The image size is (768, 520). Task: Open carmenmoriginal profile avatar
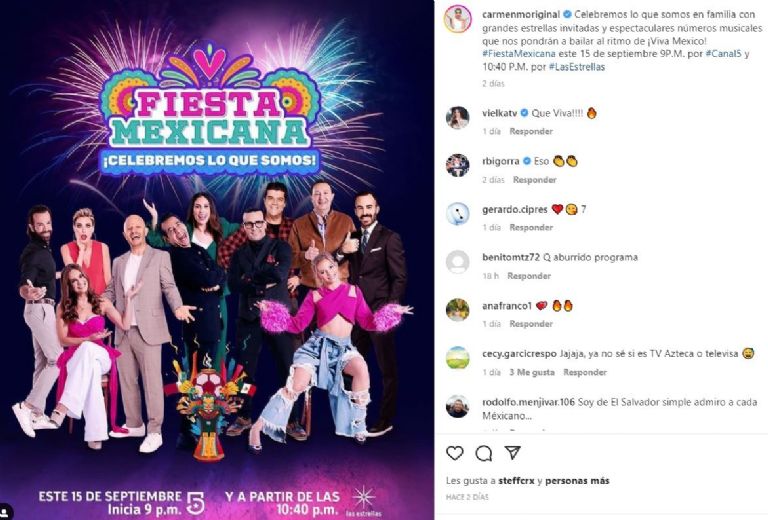tap(457, 20)
